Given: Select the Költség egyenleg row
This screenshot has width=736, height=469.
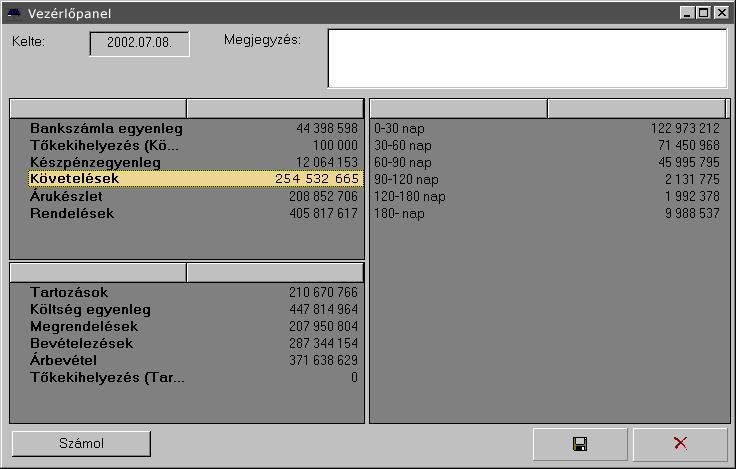Looking at the screenshot, I should click(x=187, y=309).
